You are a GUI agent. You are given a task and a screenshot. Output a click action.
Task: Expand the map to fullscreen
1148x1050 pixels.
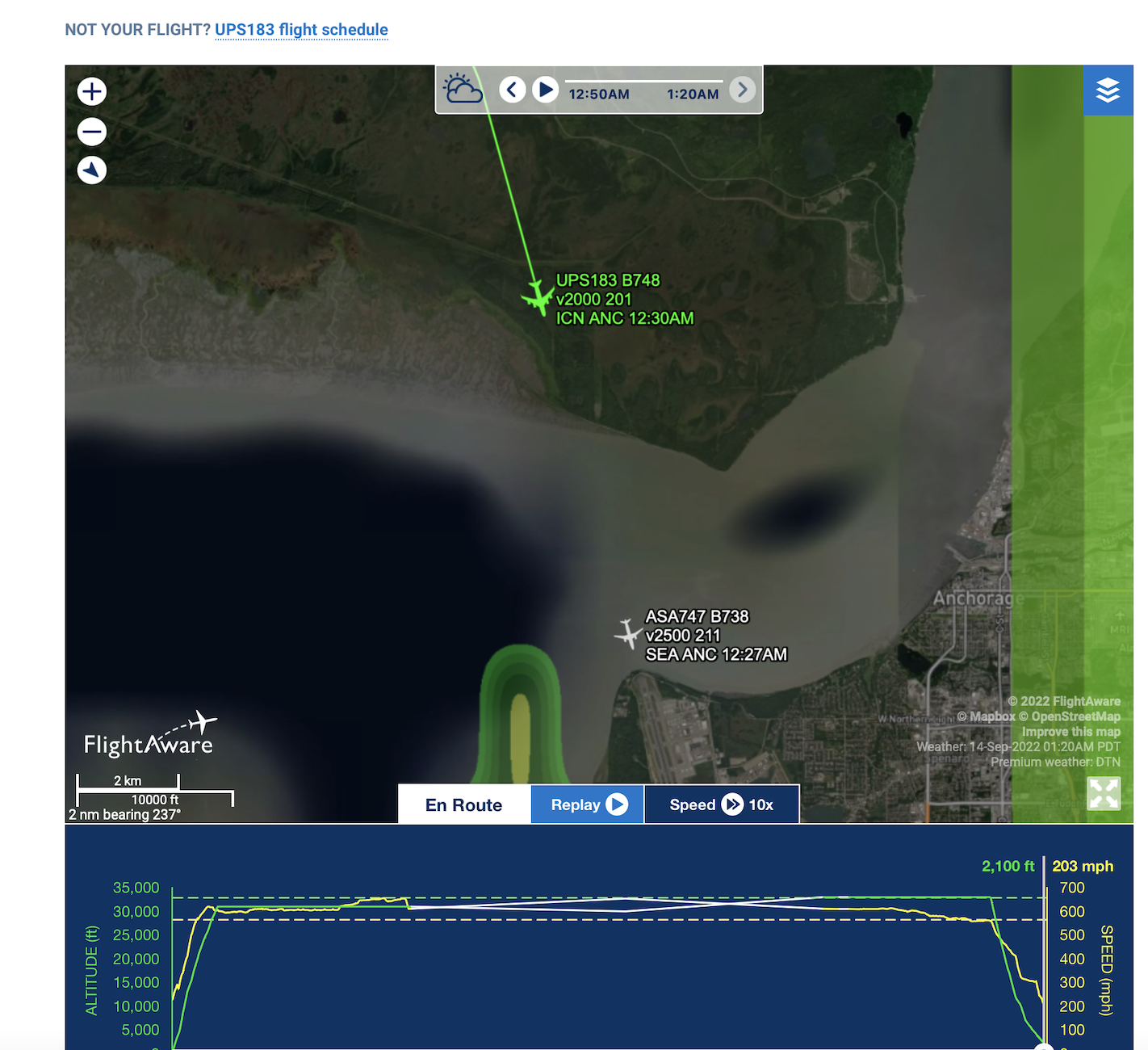click(1104, 793)
